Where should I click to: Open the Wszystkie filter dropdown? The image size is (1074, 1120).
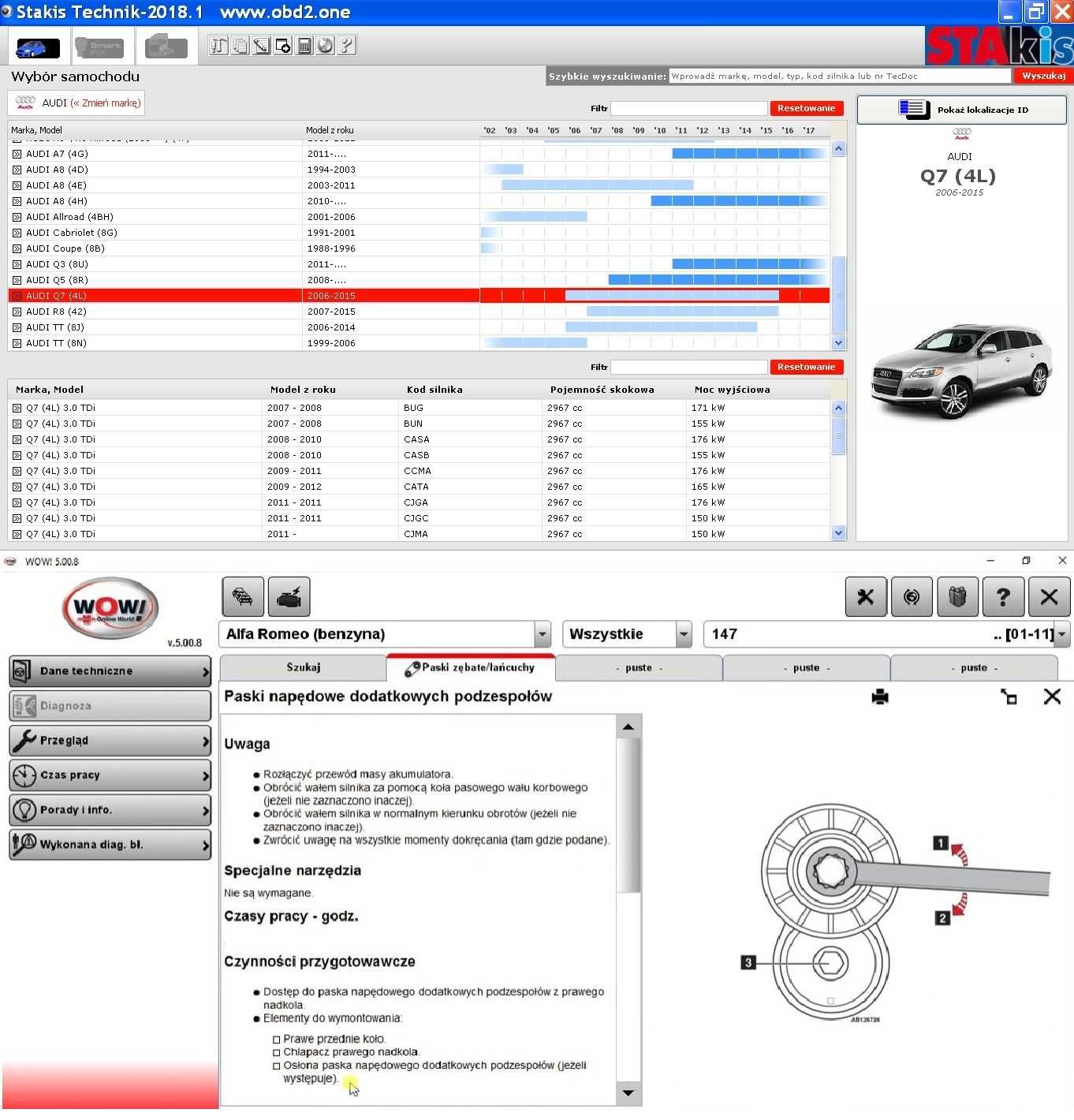pos(684,634)
